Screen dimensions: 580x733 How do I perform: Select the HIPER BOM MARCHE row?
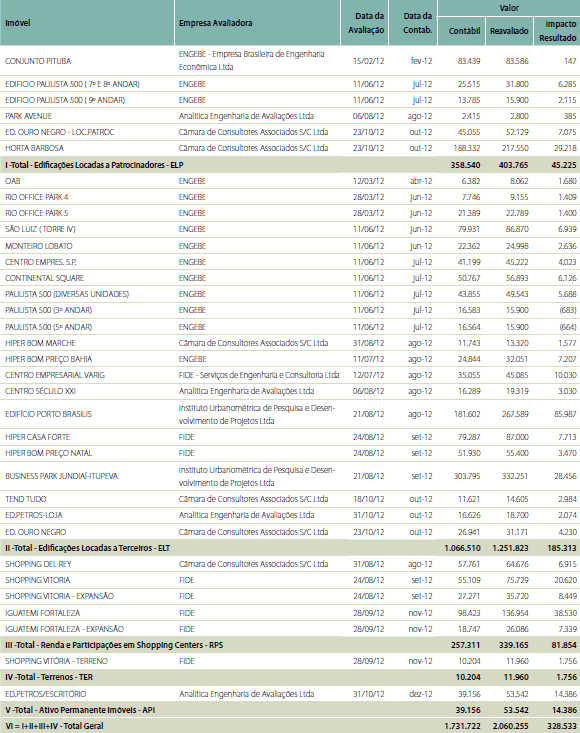coord(290,343)
